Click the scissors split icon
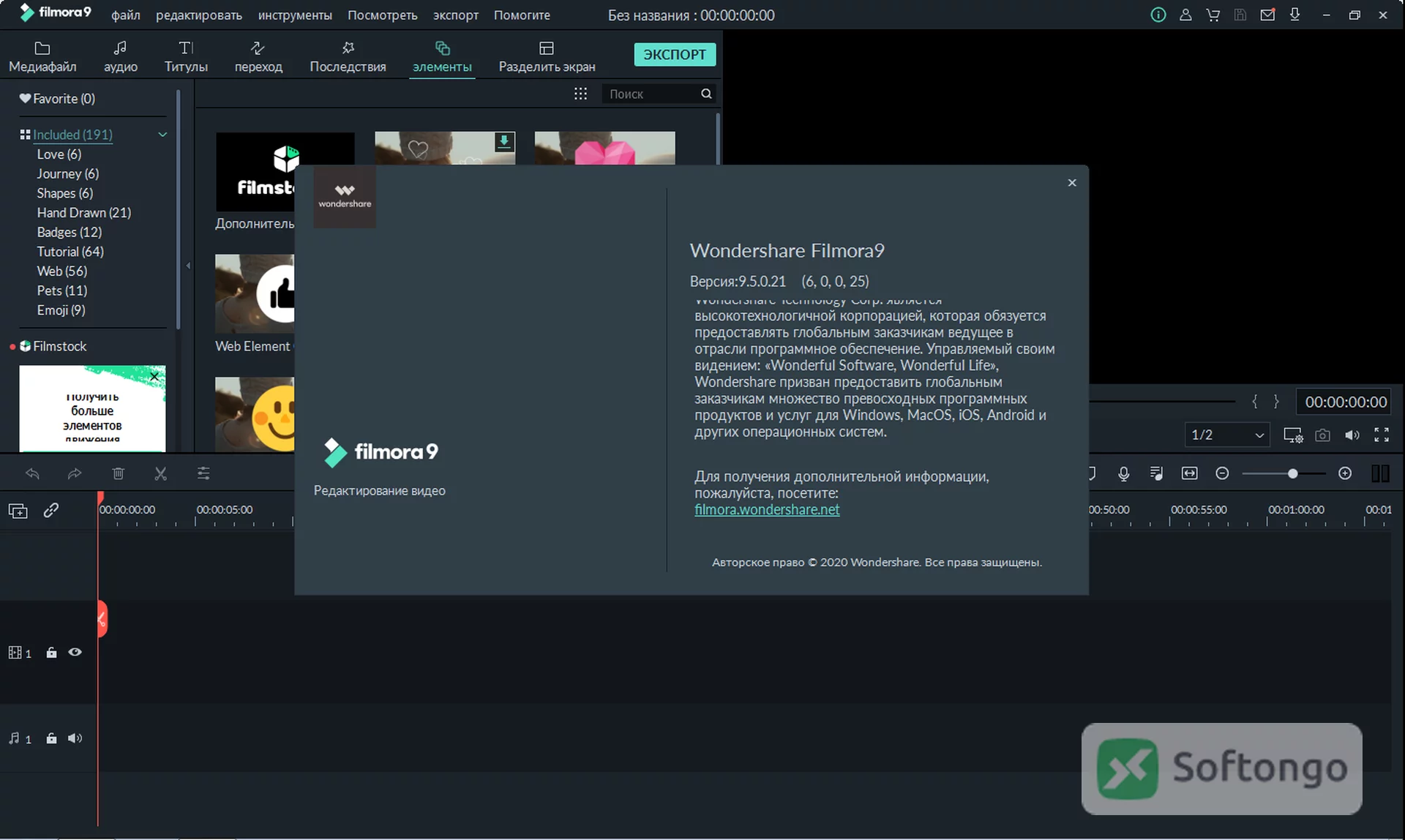1405x840 pixels. click(161, 473)
